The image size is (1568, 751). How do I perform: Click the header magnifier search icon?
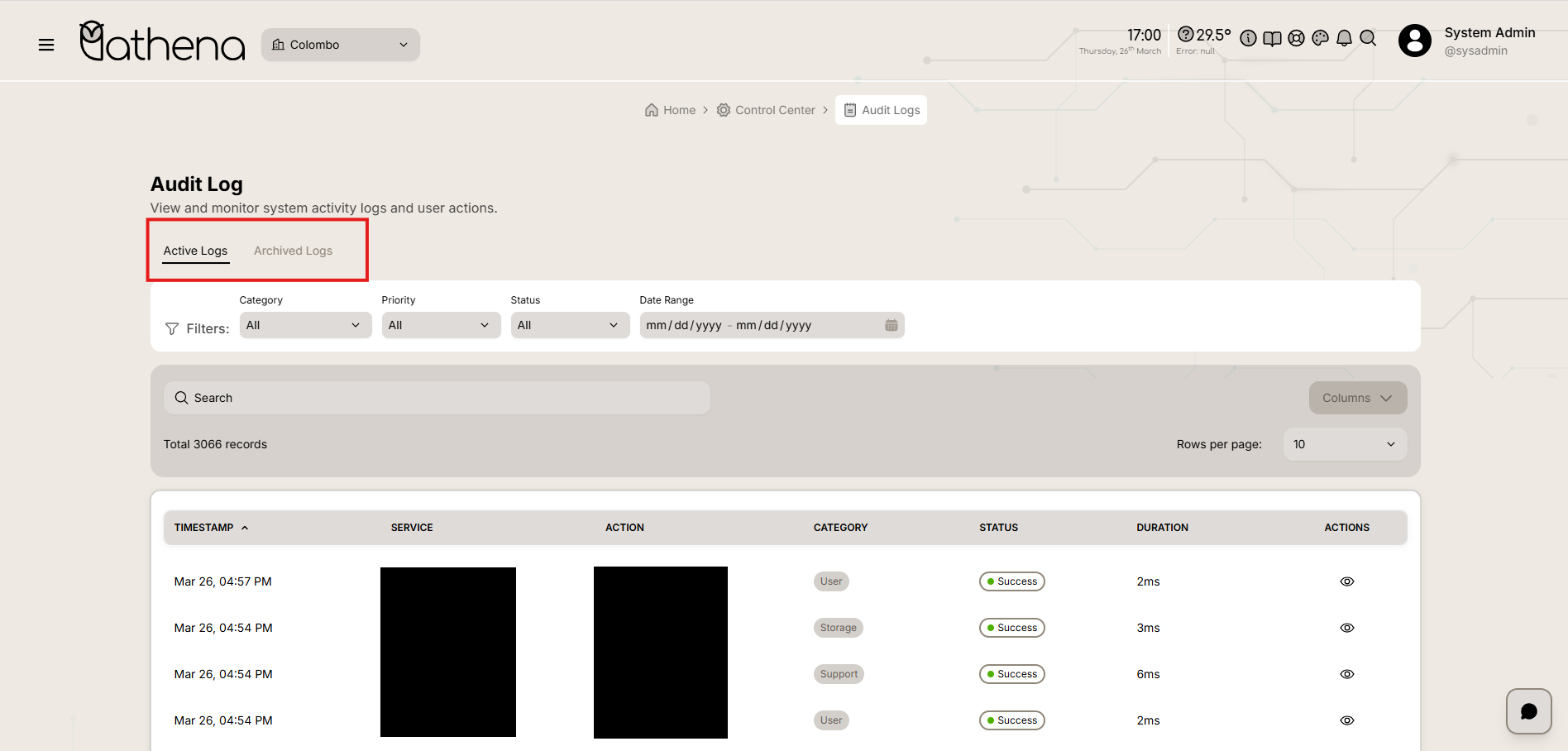(1368, 38)
